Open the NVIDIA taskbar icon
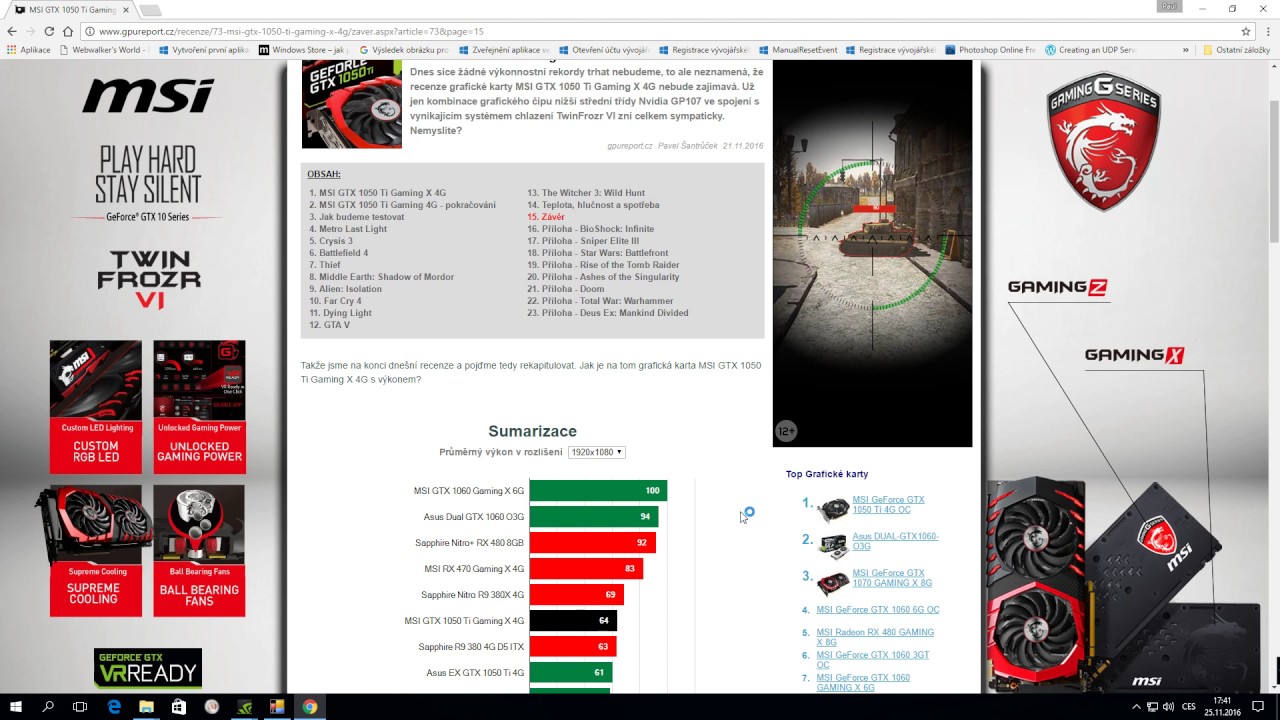This screenshot has height=720, width=1280. tap(245, 707)
